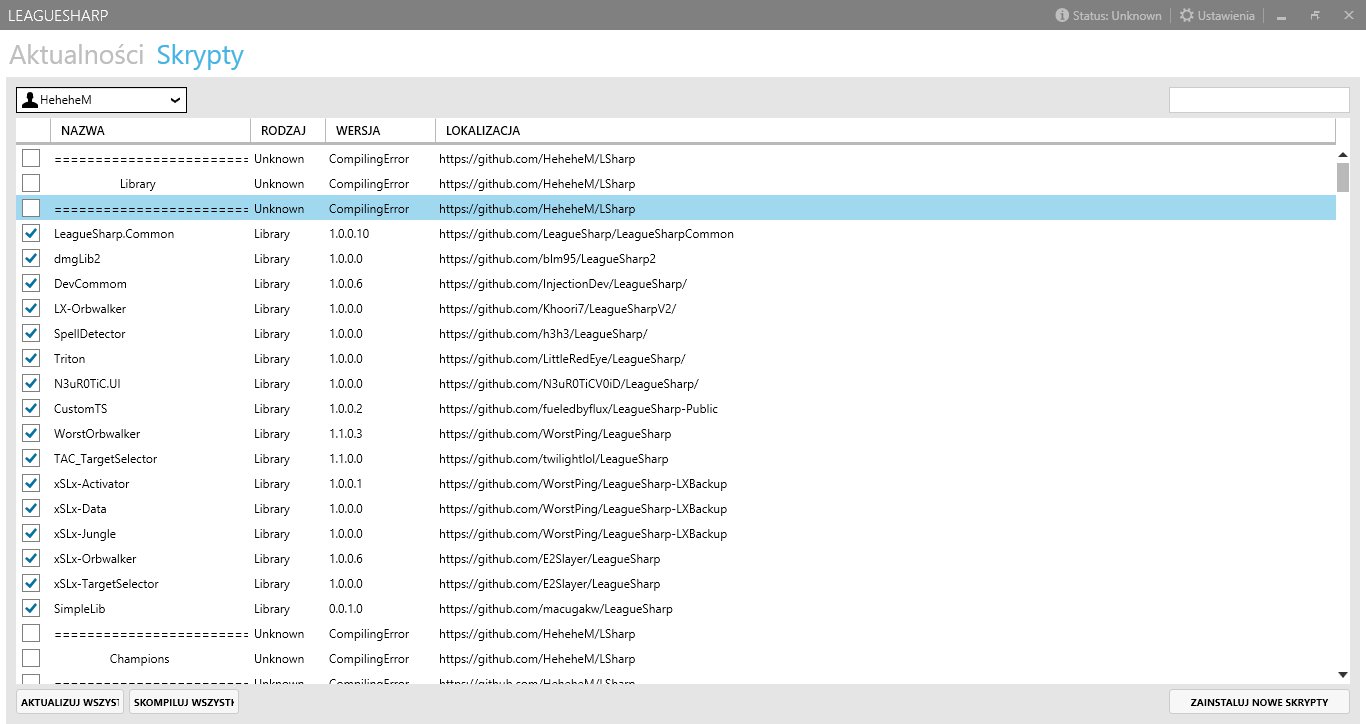The height and width of the screenshot is (724, 1366).
Task: Open the HeheheM profile dropdown
Action: 101,100
